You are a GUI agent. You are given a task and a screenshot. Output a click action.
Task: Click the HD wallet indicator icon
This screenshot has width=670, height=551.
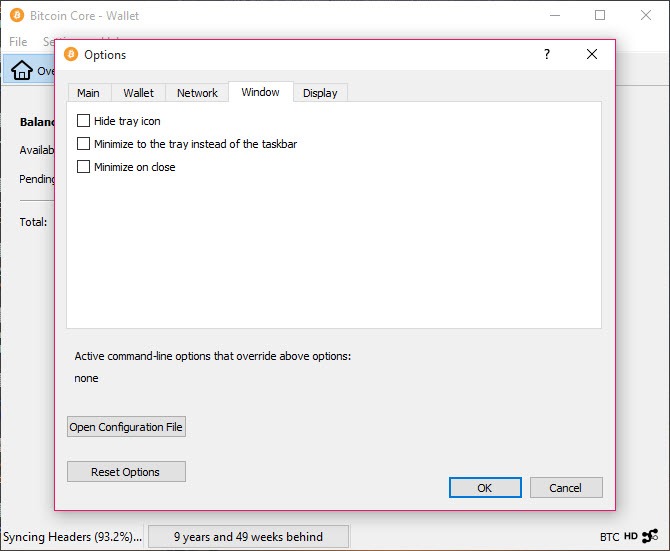click(x=631, y=536)
